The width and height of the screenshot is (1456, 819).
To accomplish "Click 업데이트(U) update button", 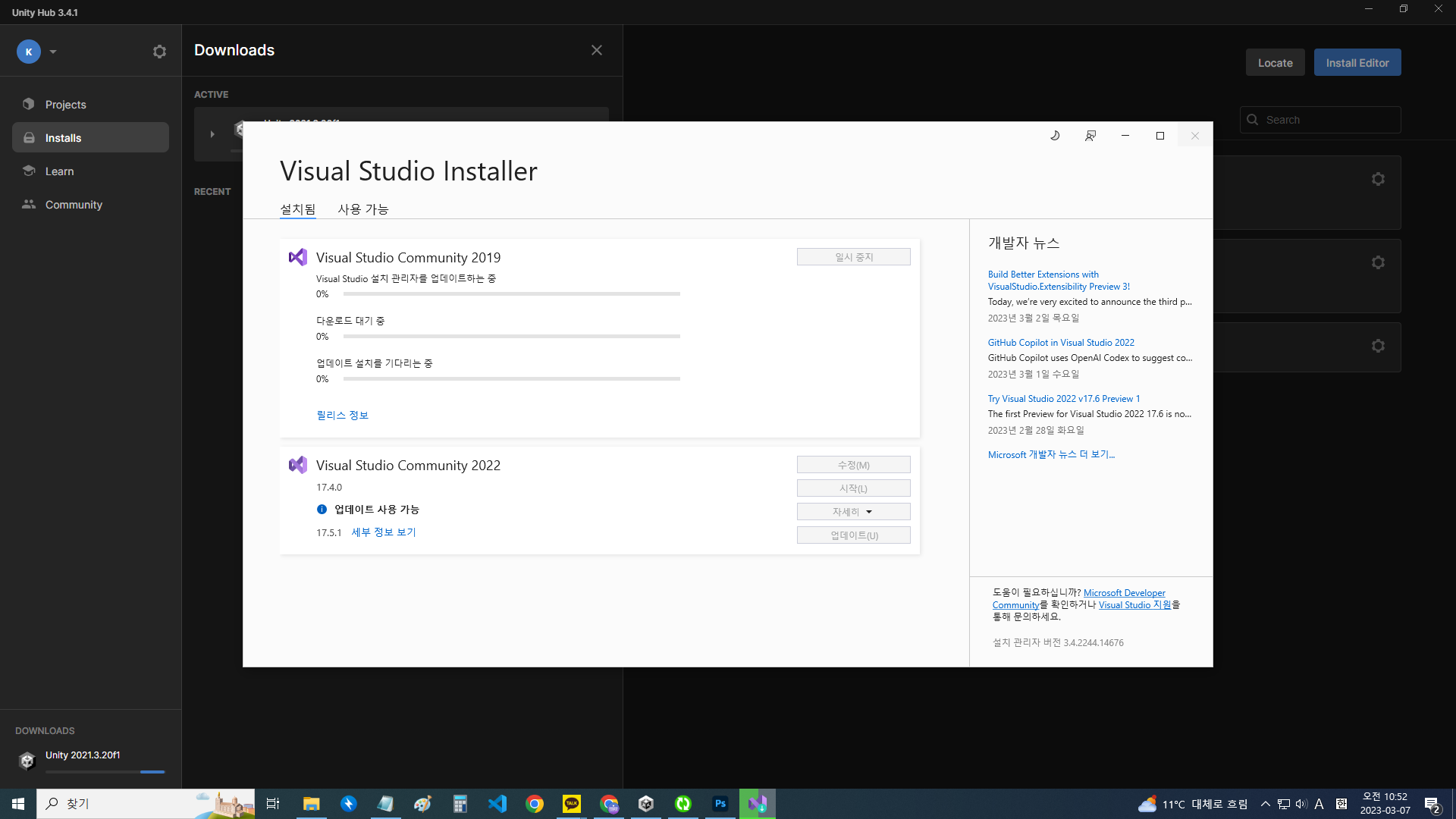I will [x=854, y=535].
